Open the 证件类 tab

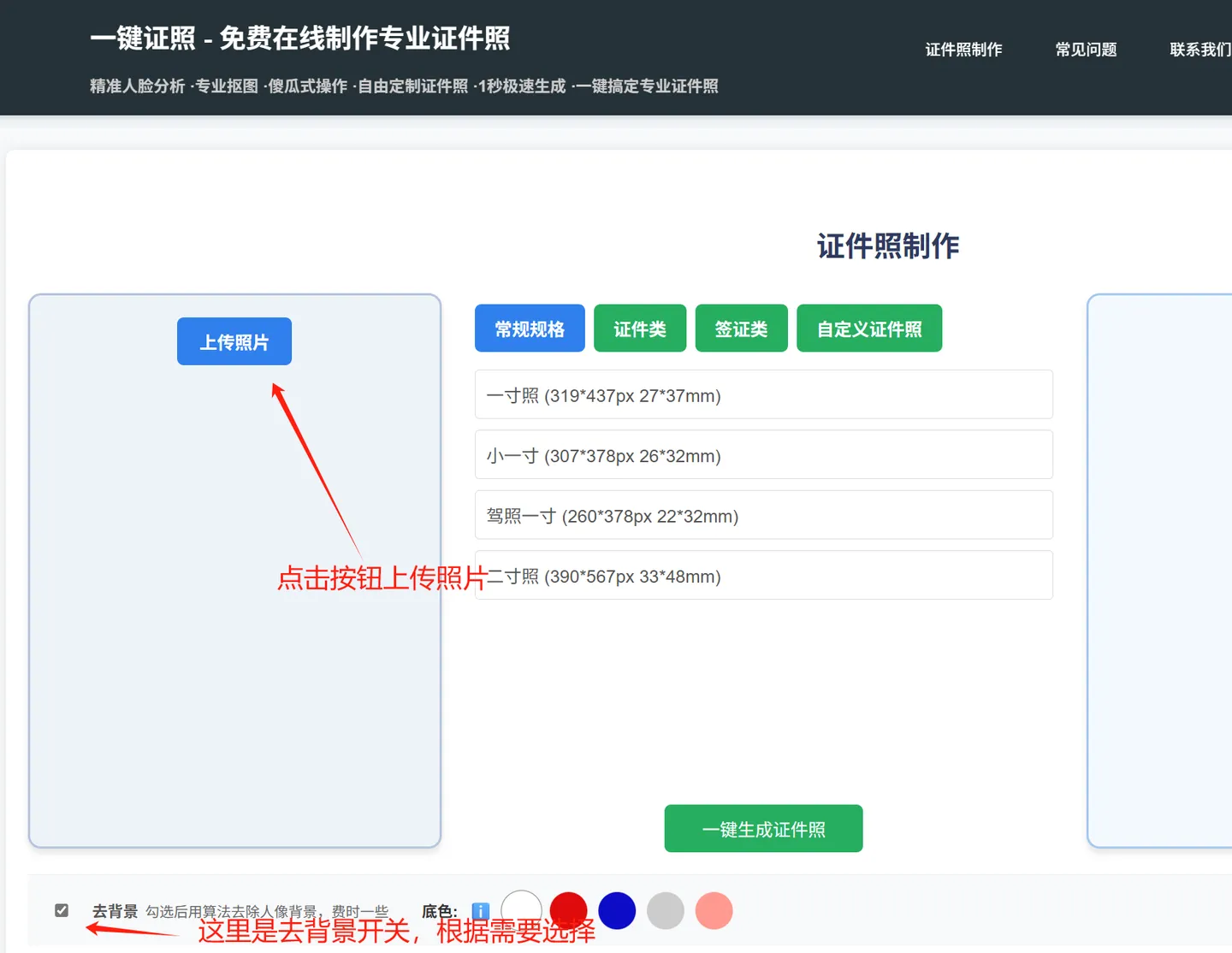pyautogui.click(x=640, y=329)
